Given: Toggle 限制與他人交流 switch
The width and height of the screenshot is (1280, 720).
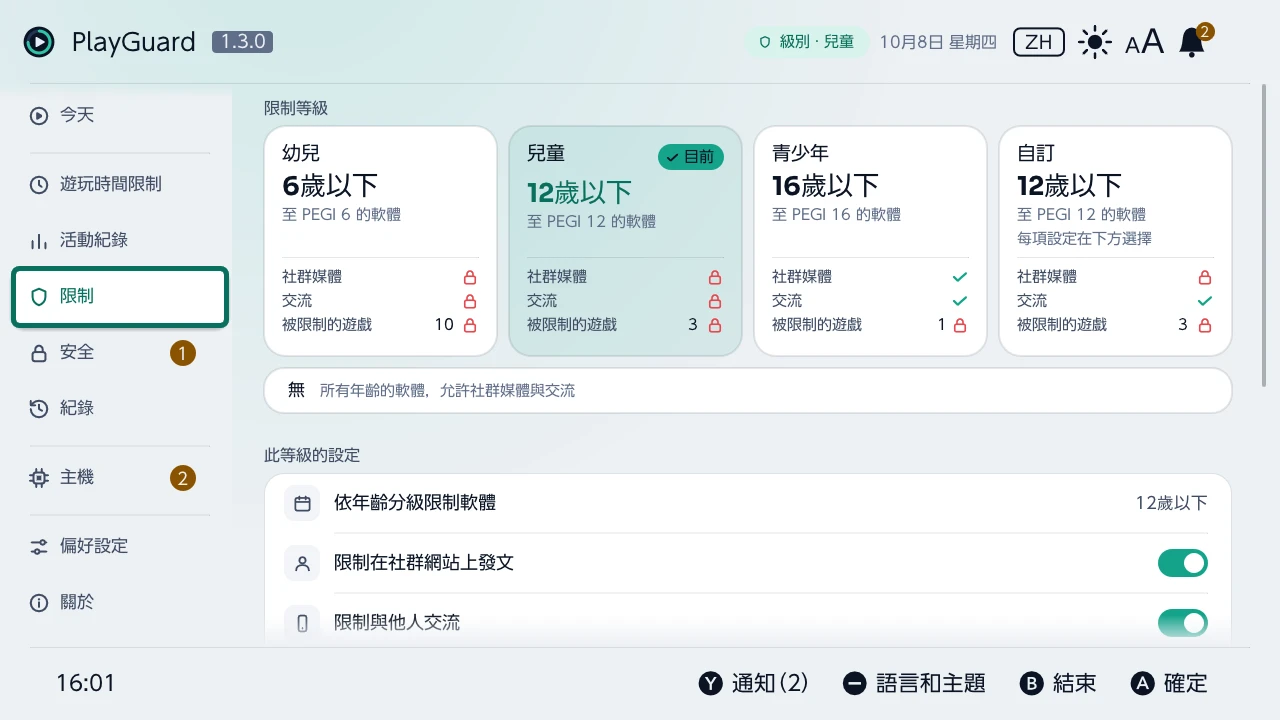Looking at the screenshot, I should (x=1183, y=623).
